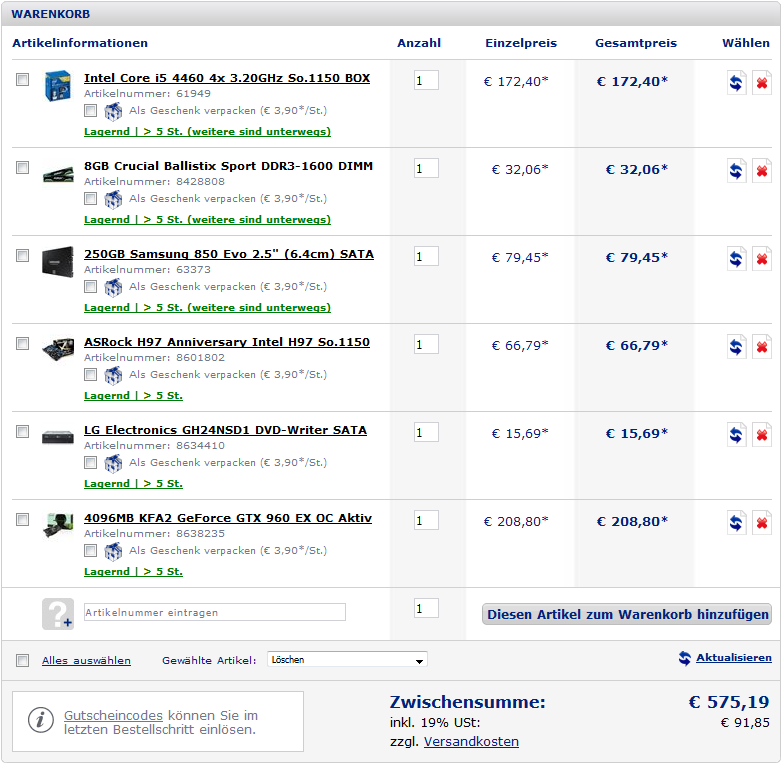Click Diesen Artikel zum Warenkorb hinzufügen button
Viewport: 781px width, 769px height.
tap(627, 614)
